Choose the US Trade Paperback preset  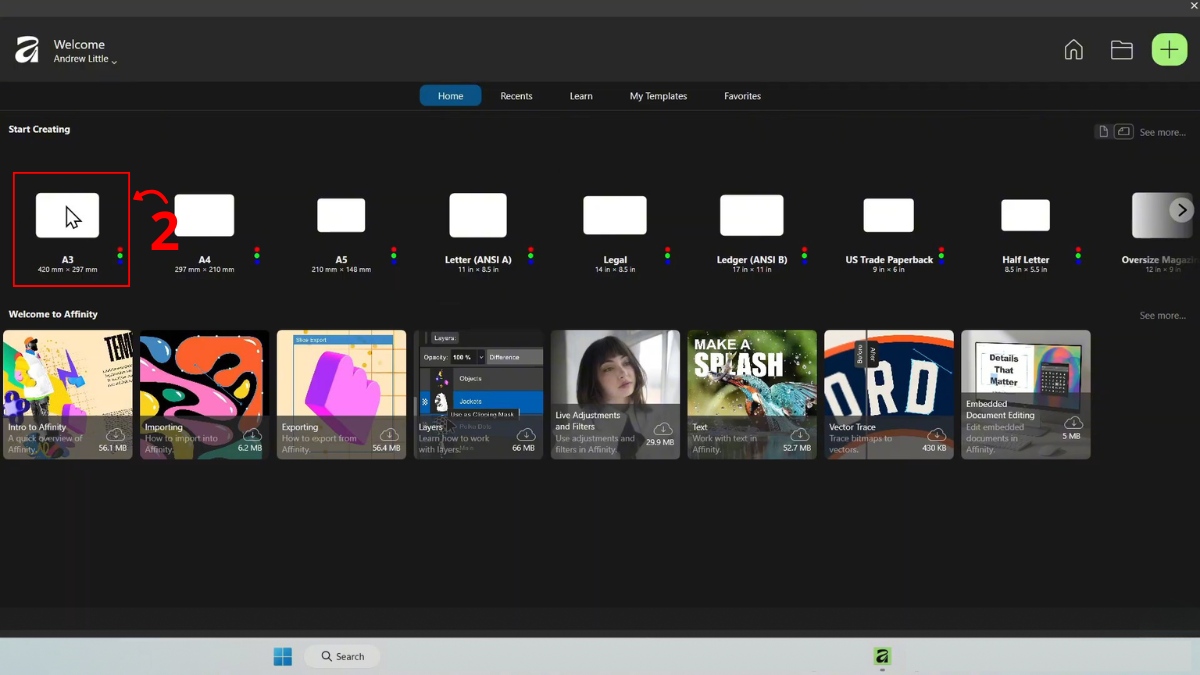coord(889,215)
